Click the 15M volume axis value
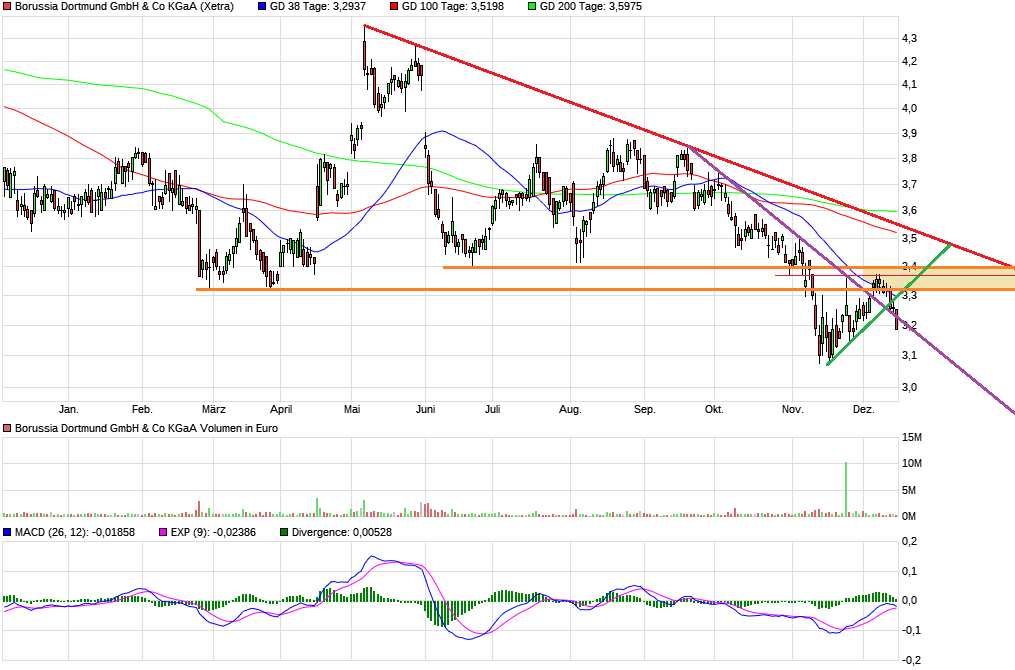Screen dimensions: 1015x670 tap(911, 438)
